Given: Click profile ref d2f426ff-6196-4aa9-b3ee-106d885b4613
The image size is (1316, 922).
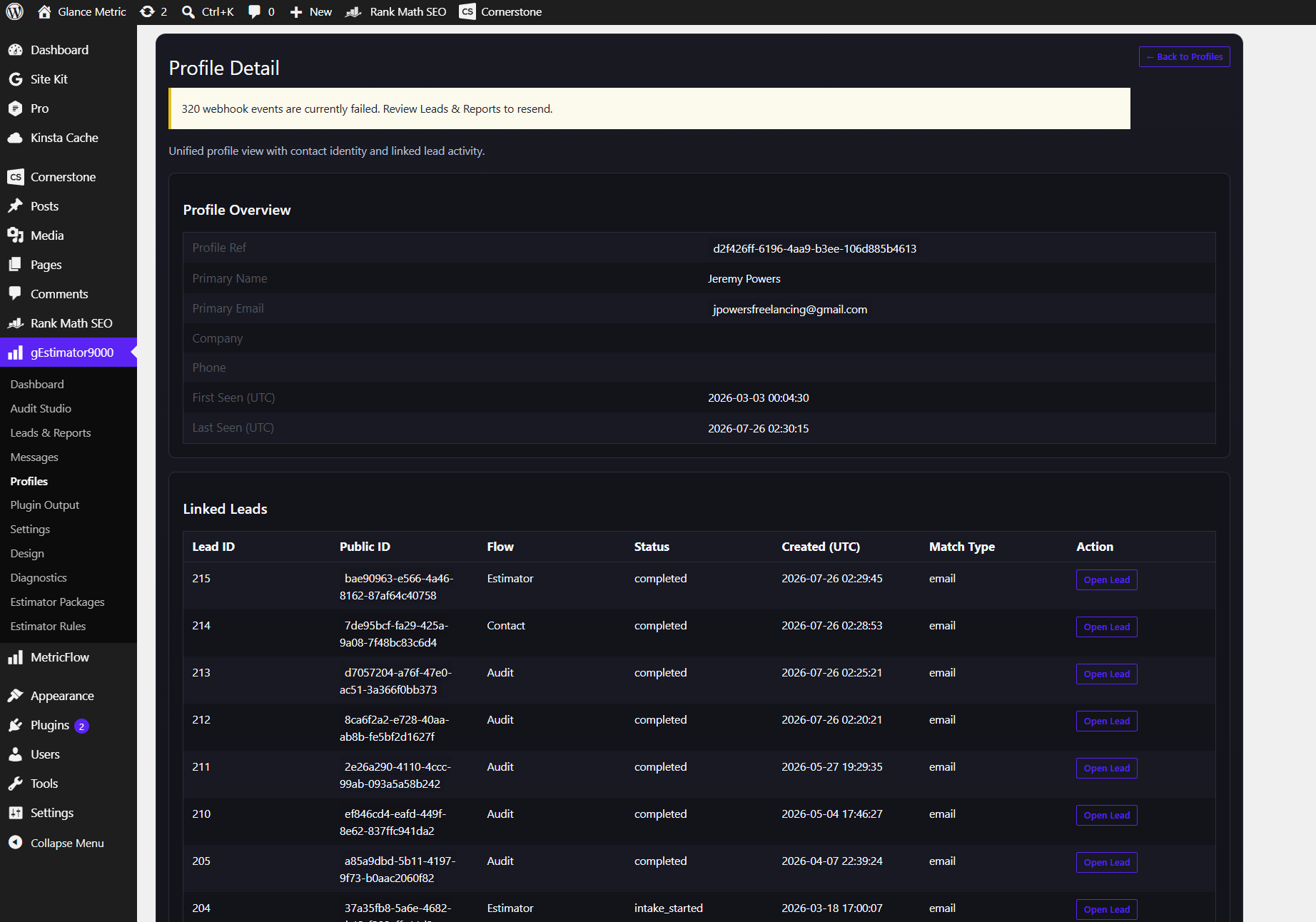Looking at the screenshot, I should (x=814, y=248).
